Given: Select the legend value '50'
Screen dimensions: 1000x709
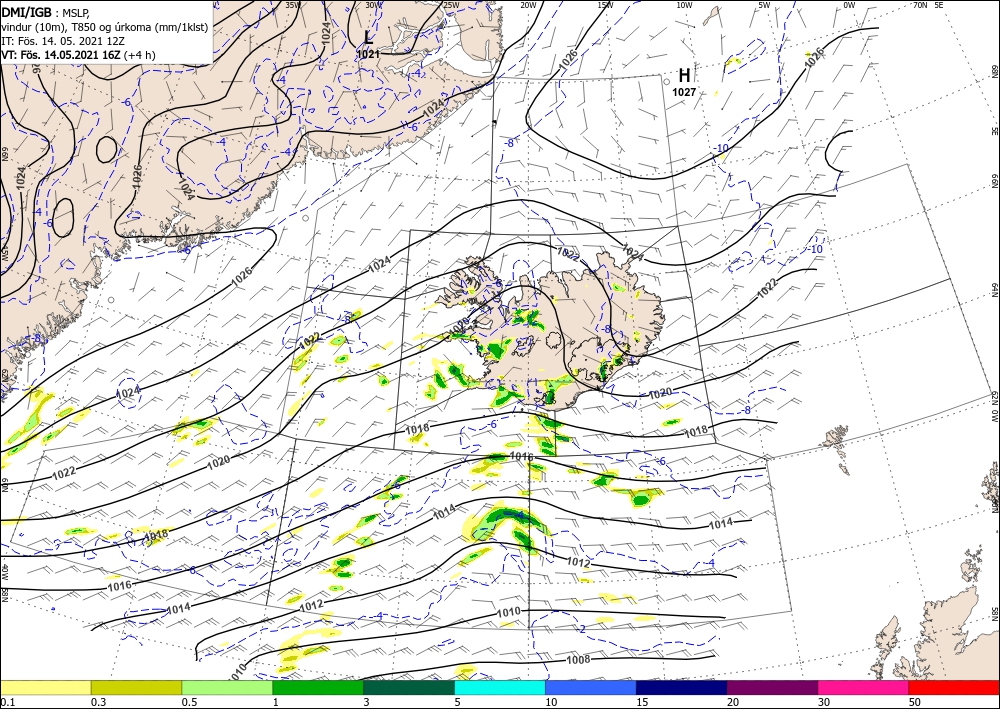Looking at the screenshot, I should (x=915, y=702).
